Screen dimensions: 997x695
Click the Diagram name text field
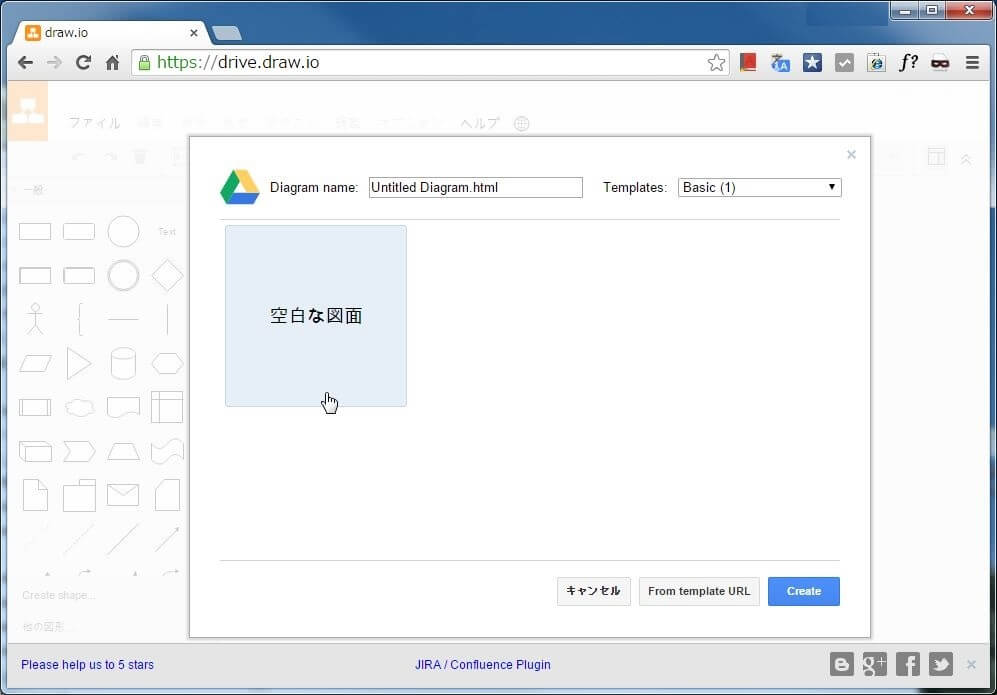coord(475,187)
